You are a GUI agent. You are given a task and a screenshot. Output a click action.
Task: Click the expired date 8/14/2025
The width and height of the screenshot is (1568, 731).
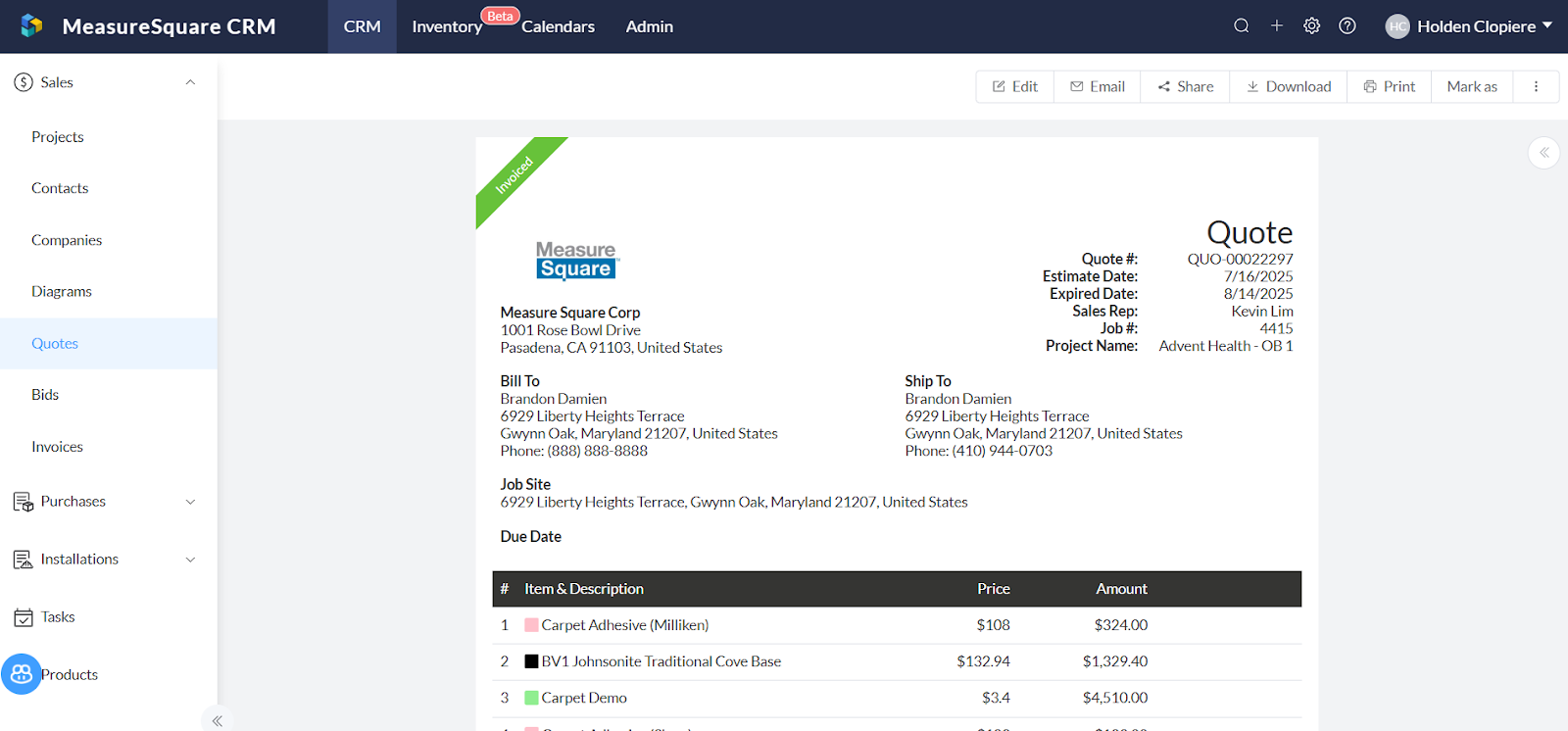coord(1258,294)
